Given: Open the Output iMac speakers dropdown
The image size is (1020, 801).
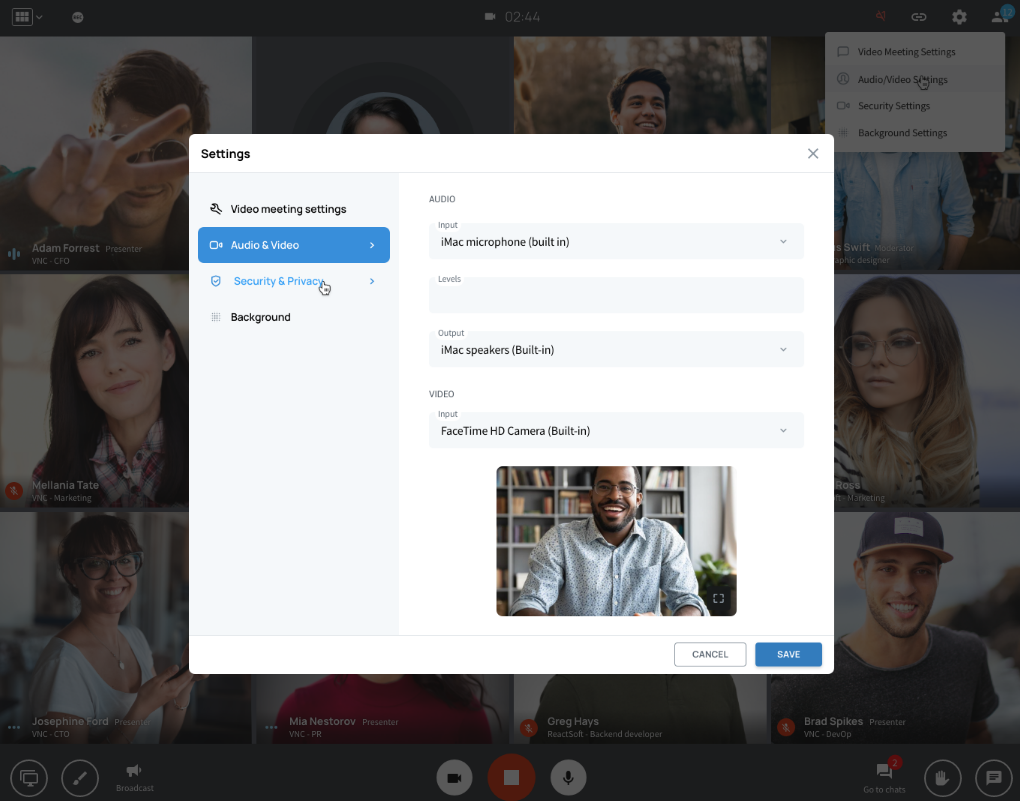Looking at the screenshot, I should click(x=616, y=349).
